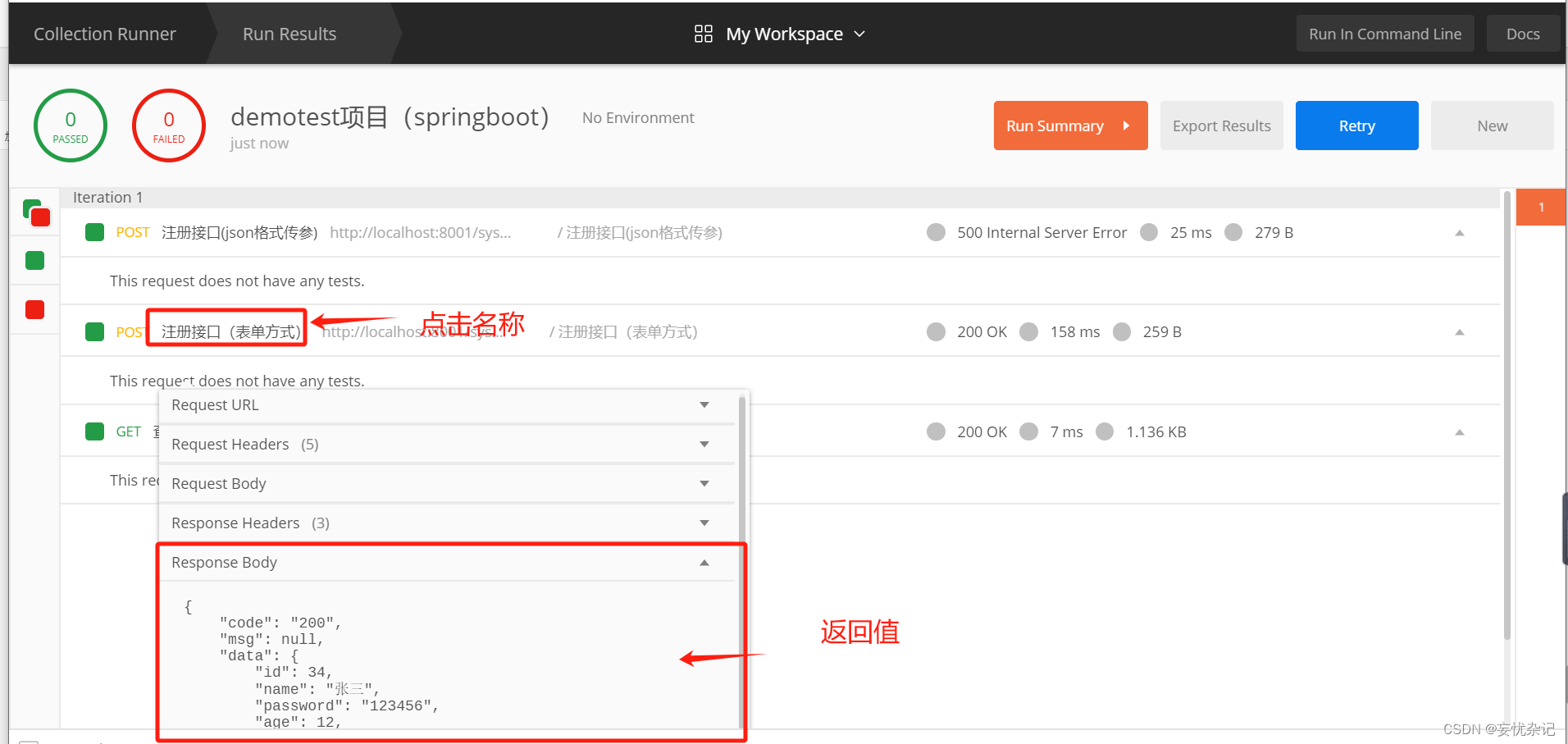This screenshot has width=1568, height=744.
Task: Click the No Environment label
Action: tap(638, 117)
